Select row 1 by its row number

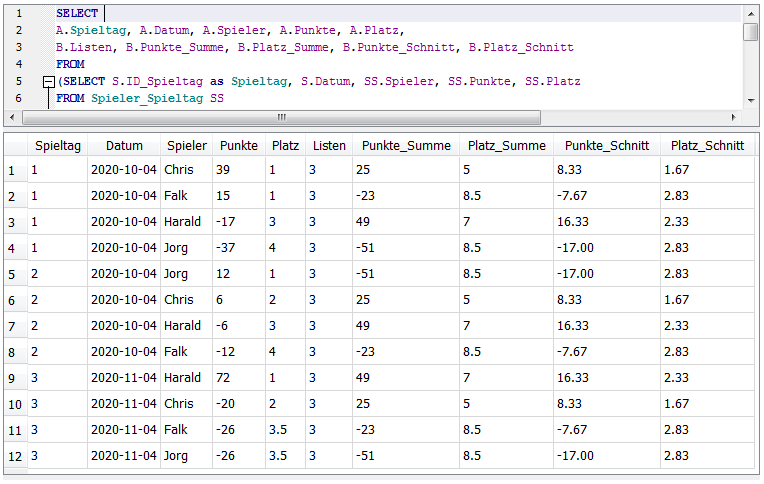pyautogui.click(x=12, y=171)
